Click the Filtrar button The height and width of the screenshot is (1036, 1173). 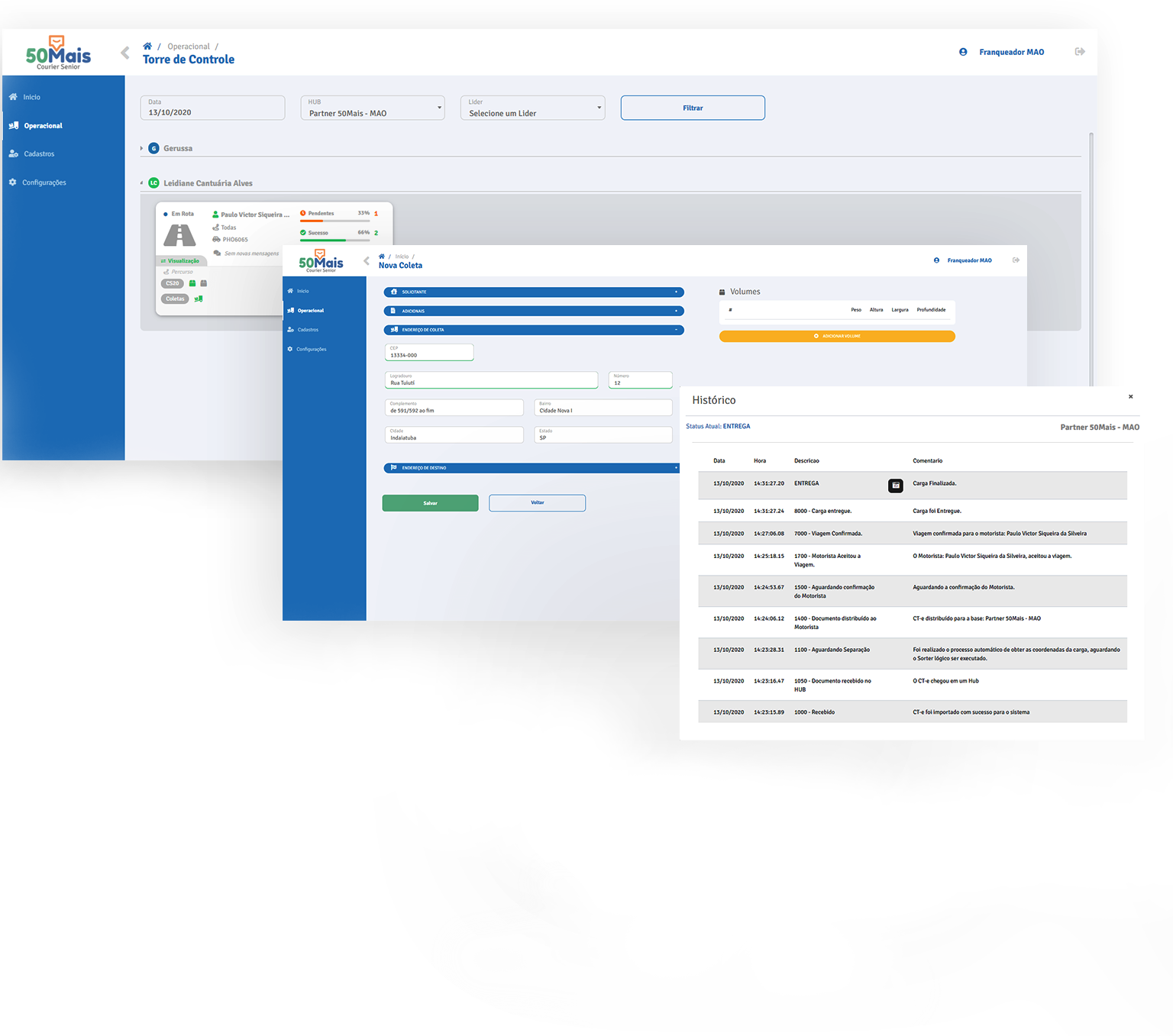click(693, 108)
